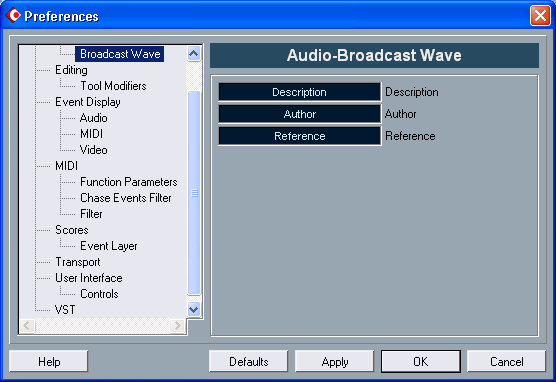Select Tool Modifiers under Editing
The height and width of the screenshot is (382, 556).
(x=113, y=86)
